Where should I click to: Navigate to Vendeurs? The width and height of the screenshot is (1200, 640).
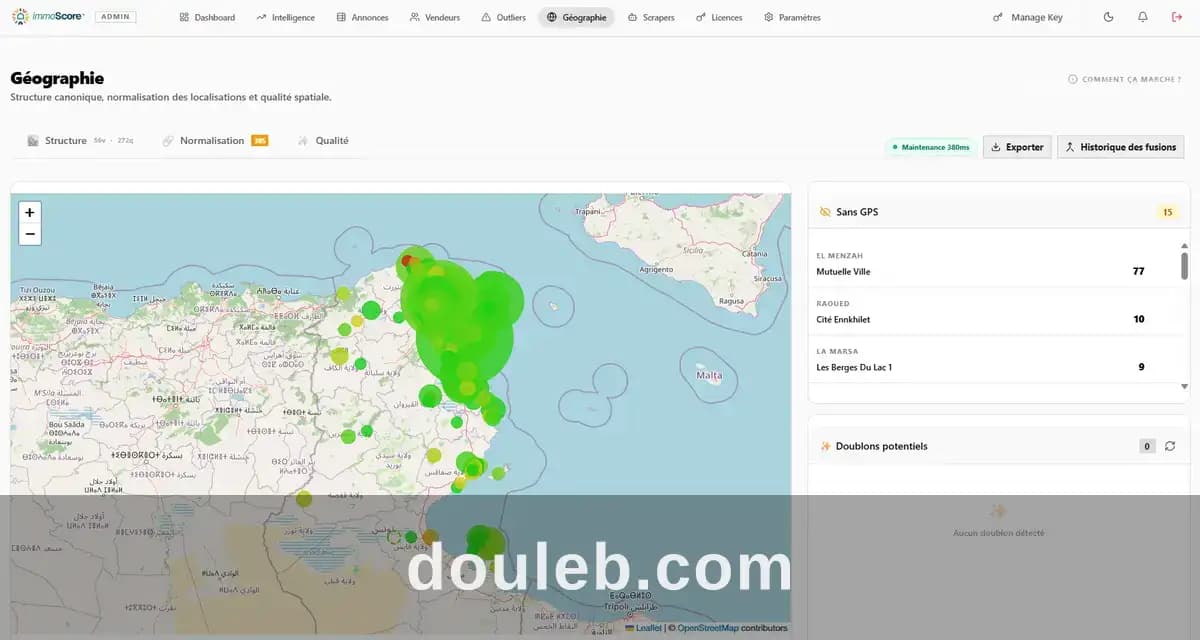(x=435, y=17)
